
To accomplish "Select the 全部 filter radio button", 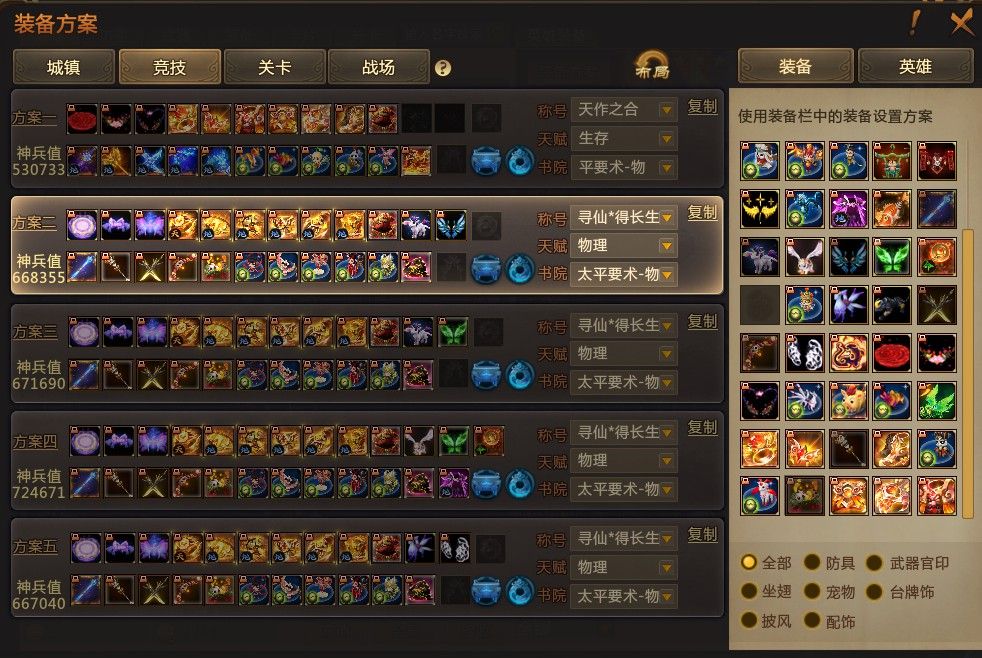I will 748,562.
